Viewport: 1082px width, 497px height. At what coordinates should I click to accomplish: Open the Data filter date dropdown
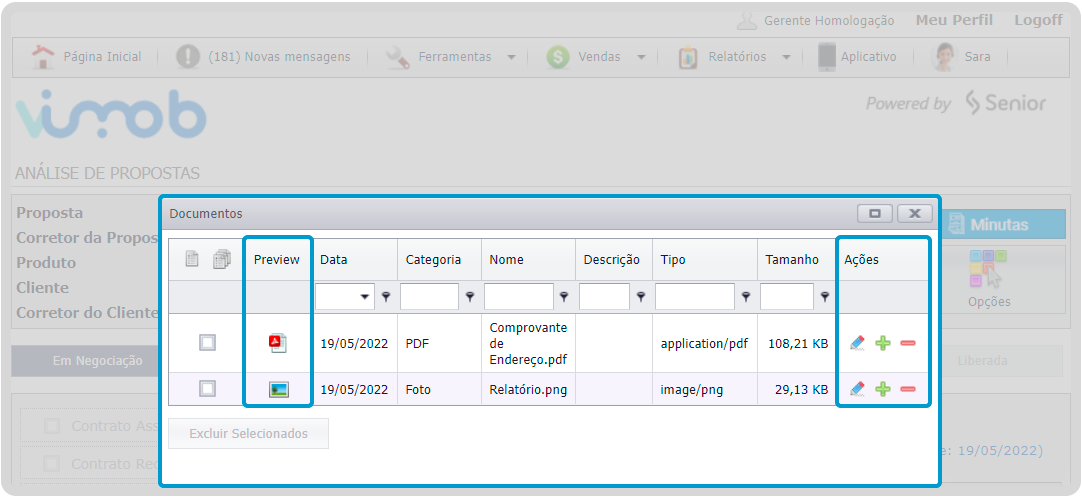pos(365,297)
